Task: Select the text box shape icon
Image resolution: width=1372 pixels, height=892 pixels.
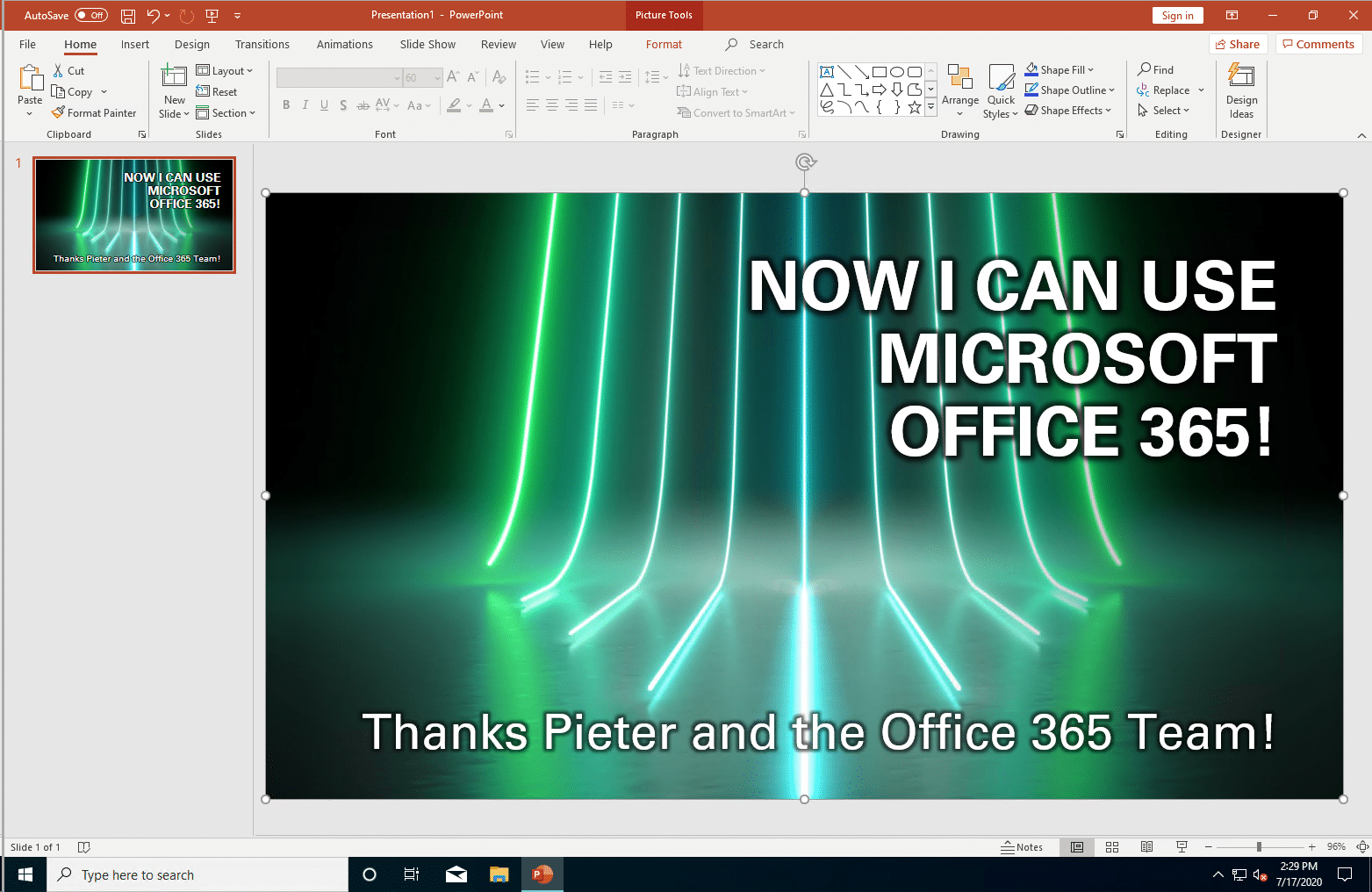Action: (x=827, y=72)
